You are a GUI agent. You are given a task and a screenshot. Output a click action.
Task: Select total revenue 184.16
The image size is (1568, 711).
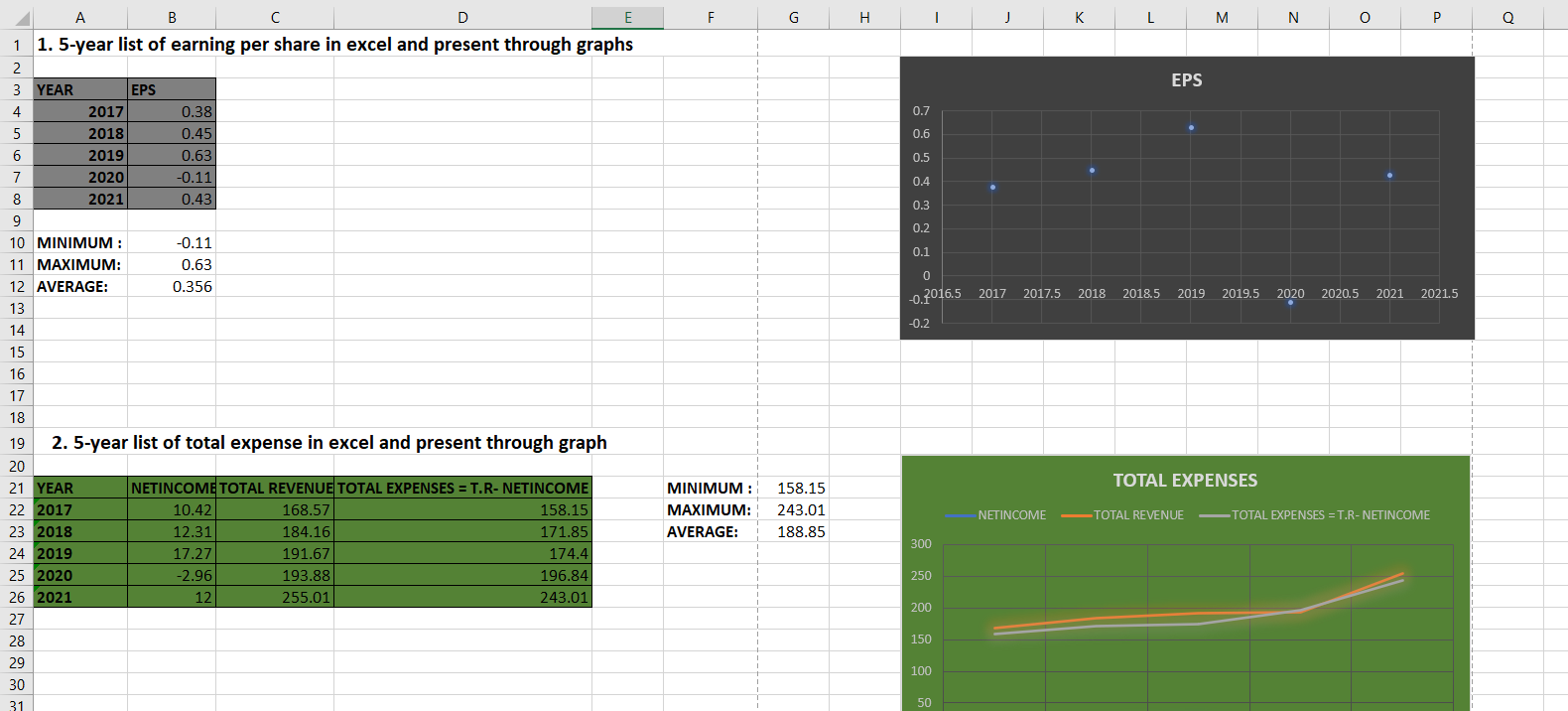pyautogui.click(x=275, y=531)
